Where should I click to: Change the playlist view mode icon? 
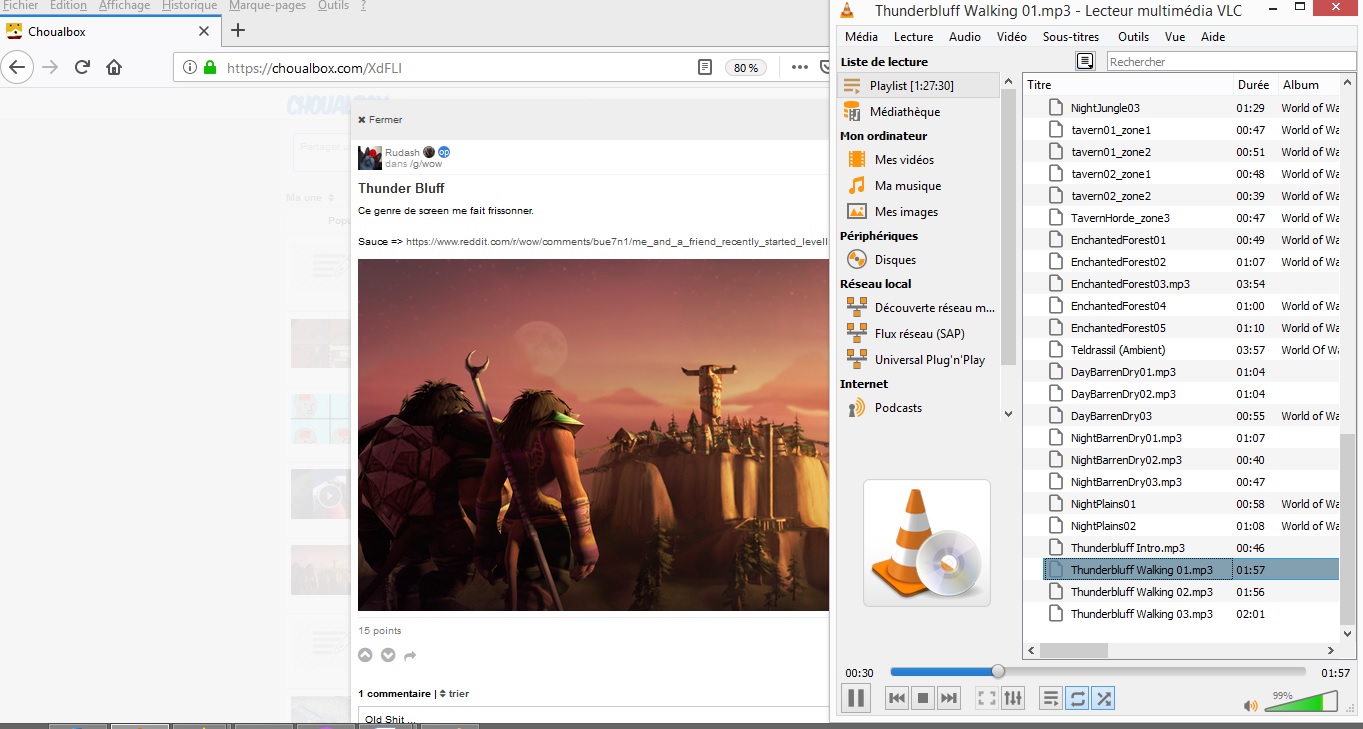1085,62
